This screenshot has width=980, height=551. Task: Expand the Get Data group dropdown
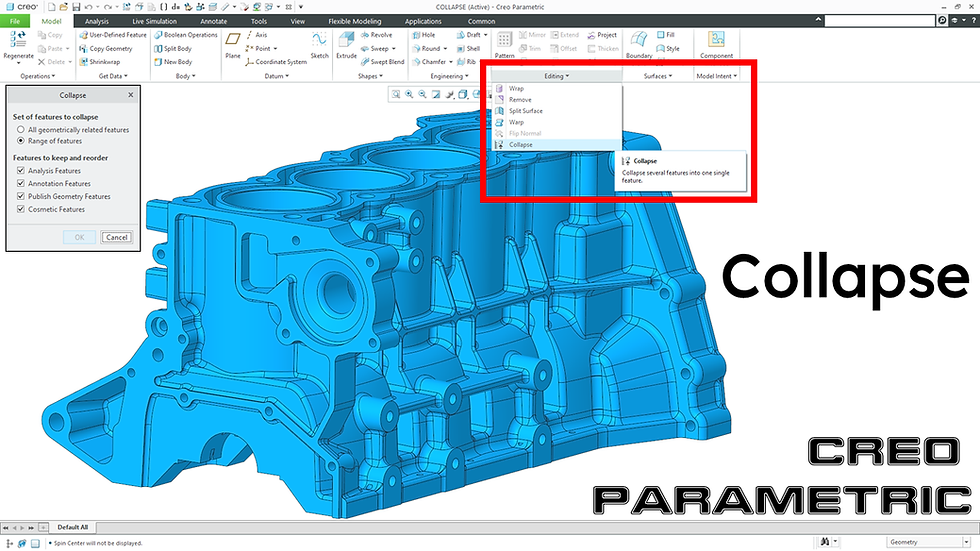tap(113, 76)
